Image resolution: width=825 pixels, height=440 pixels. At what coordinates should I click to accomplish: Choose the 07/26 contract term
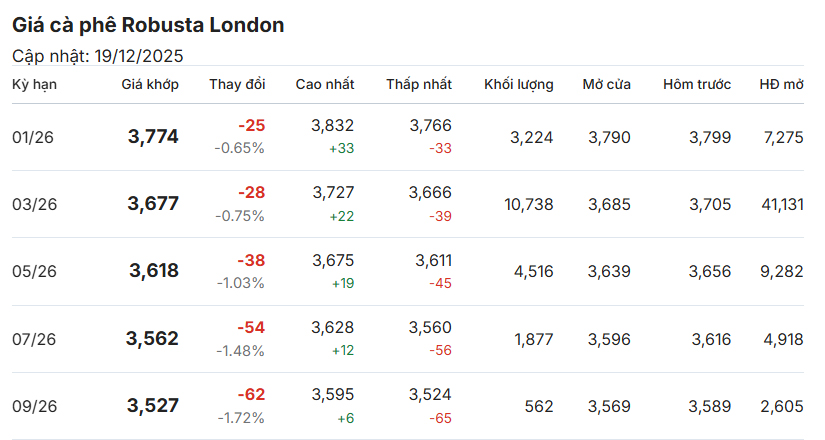[x=34, y=339]
